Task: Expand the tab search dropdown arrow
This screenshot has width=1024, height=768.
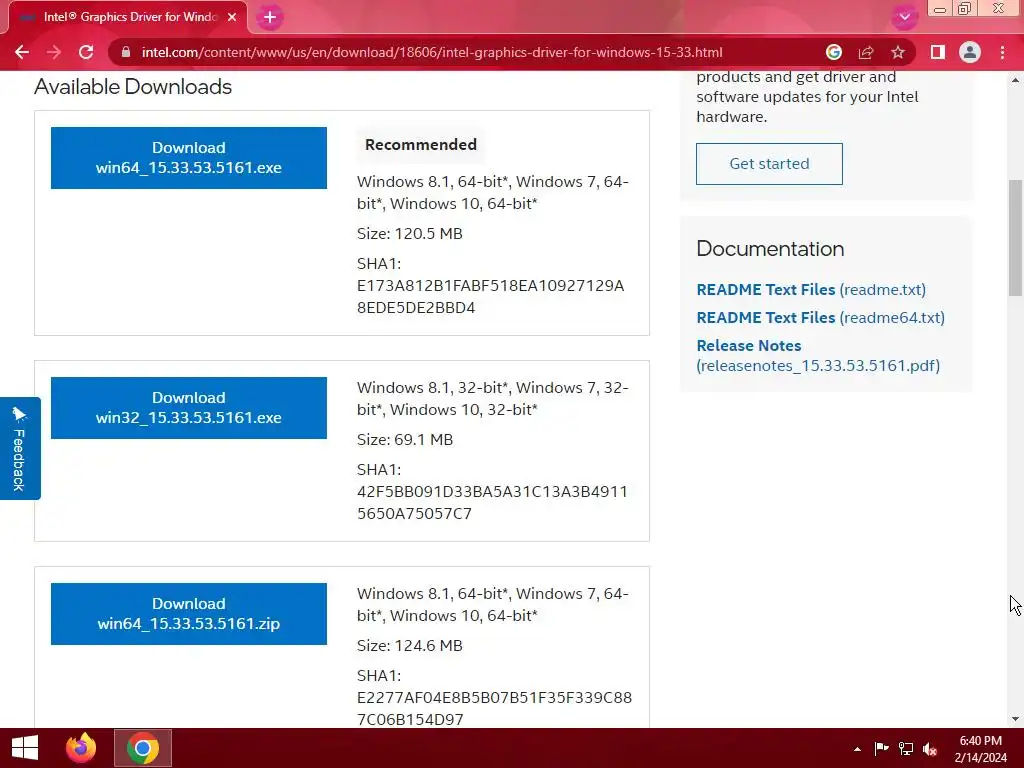Action: click(904, 17)
